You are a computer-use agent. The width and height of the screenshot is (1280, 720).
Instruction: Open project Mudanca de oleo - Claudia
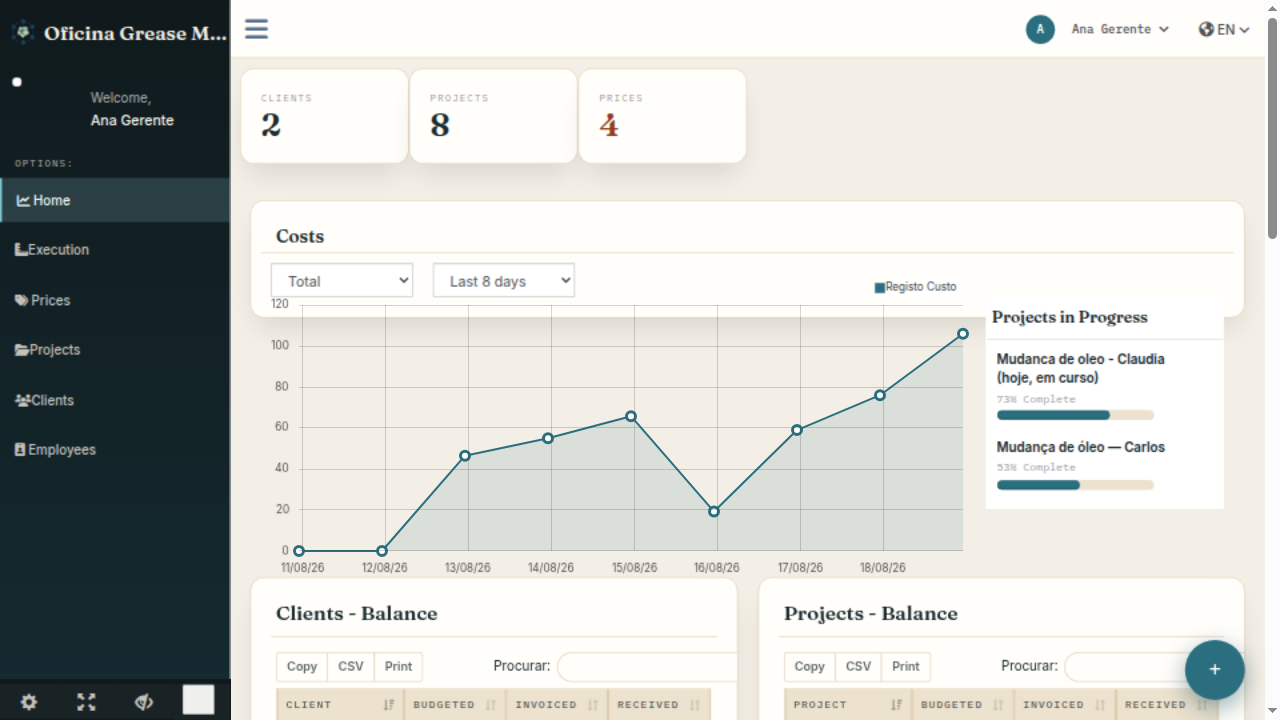coord(1080,368)
